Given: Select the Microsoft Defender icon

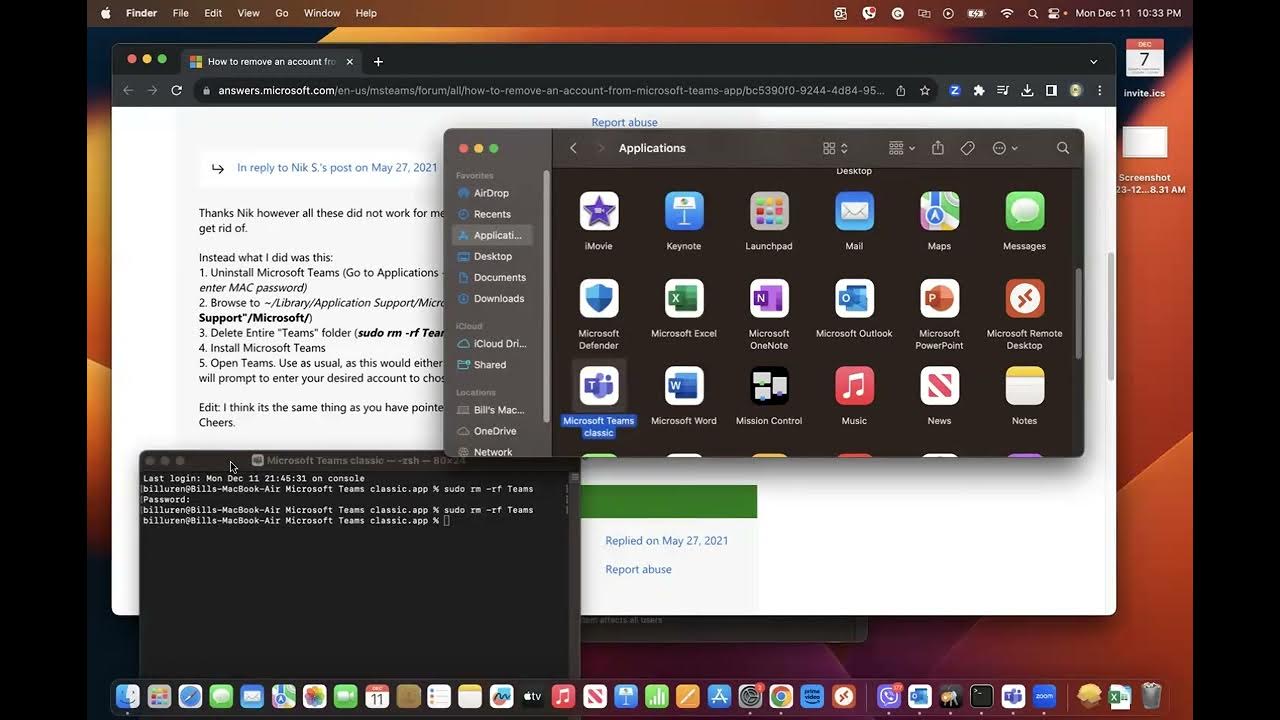Looking at the screenshot, I should [599, 299].
